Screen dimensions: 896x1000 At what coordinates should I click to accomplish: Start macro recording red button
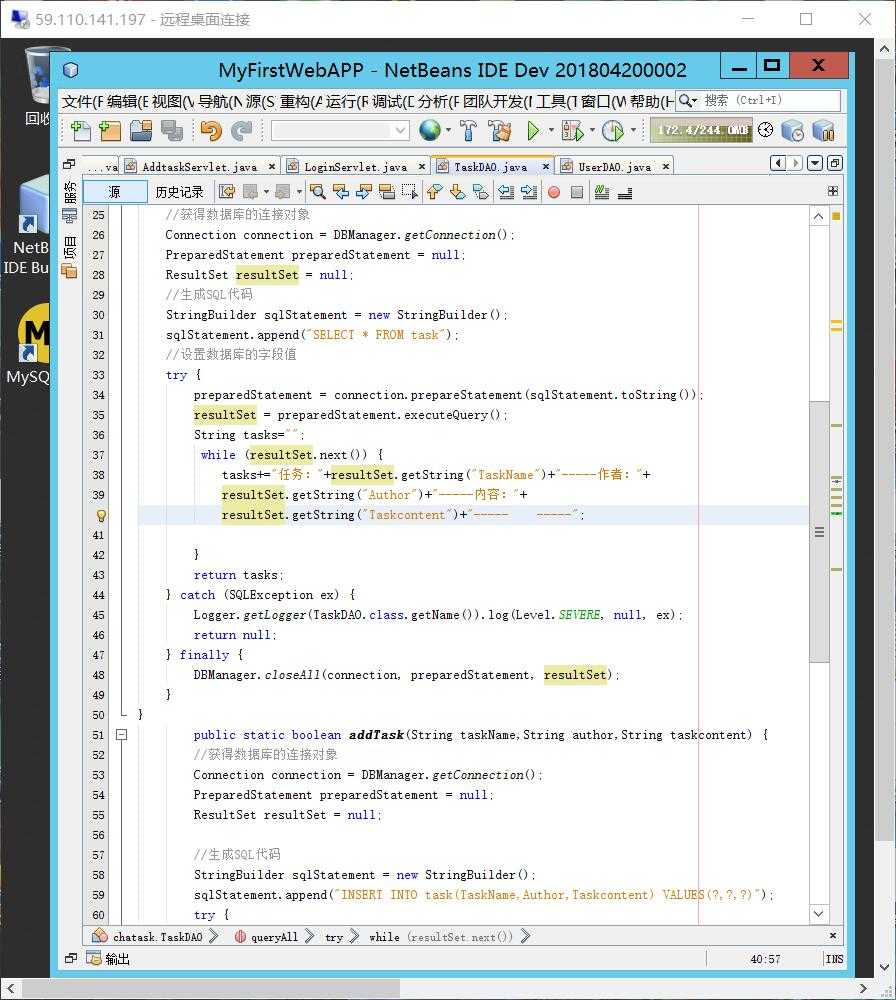pos(554,192)
